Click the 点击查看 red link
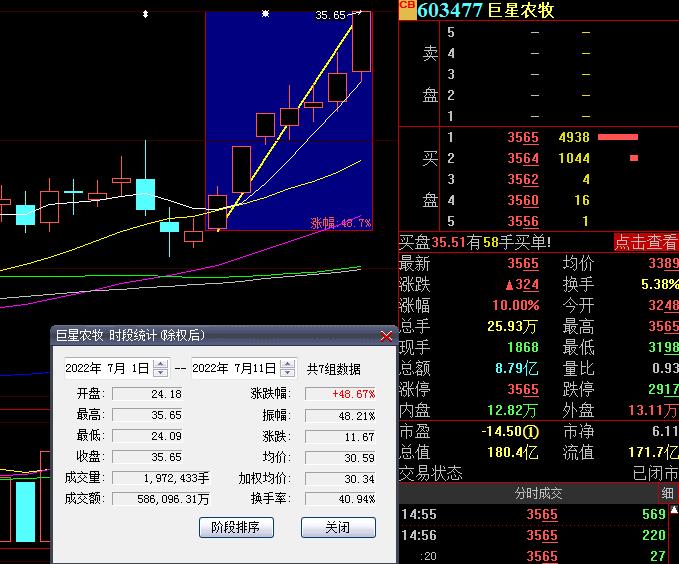The image size is (679, 564). 645,242
